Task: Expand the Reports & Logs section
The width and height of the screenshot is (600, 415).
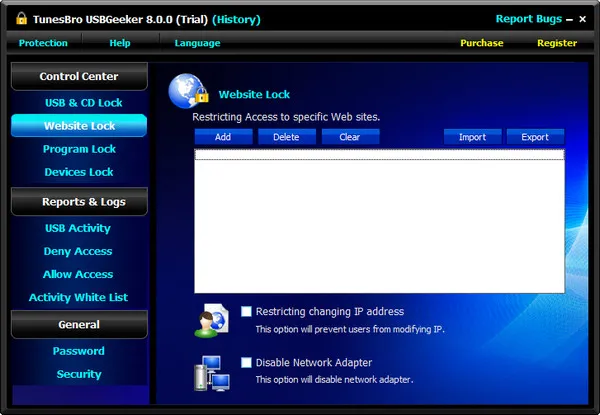Action: pos(79,202)
